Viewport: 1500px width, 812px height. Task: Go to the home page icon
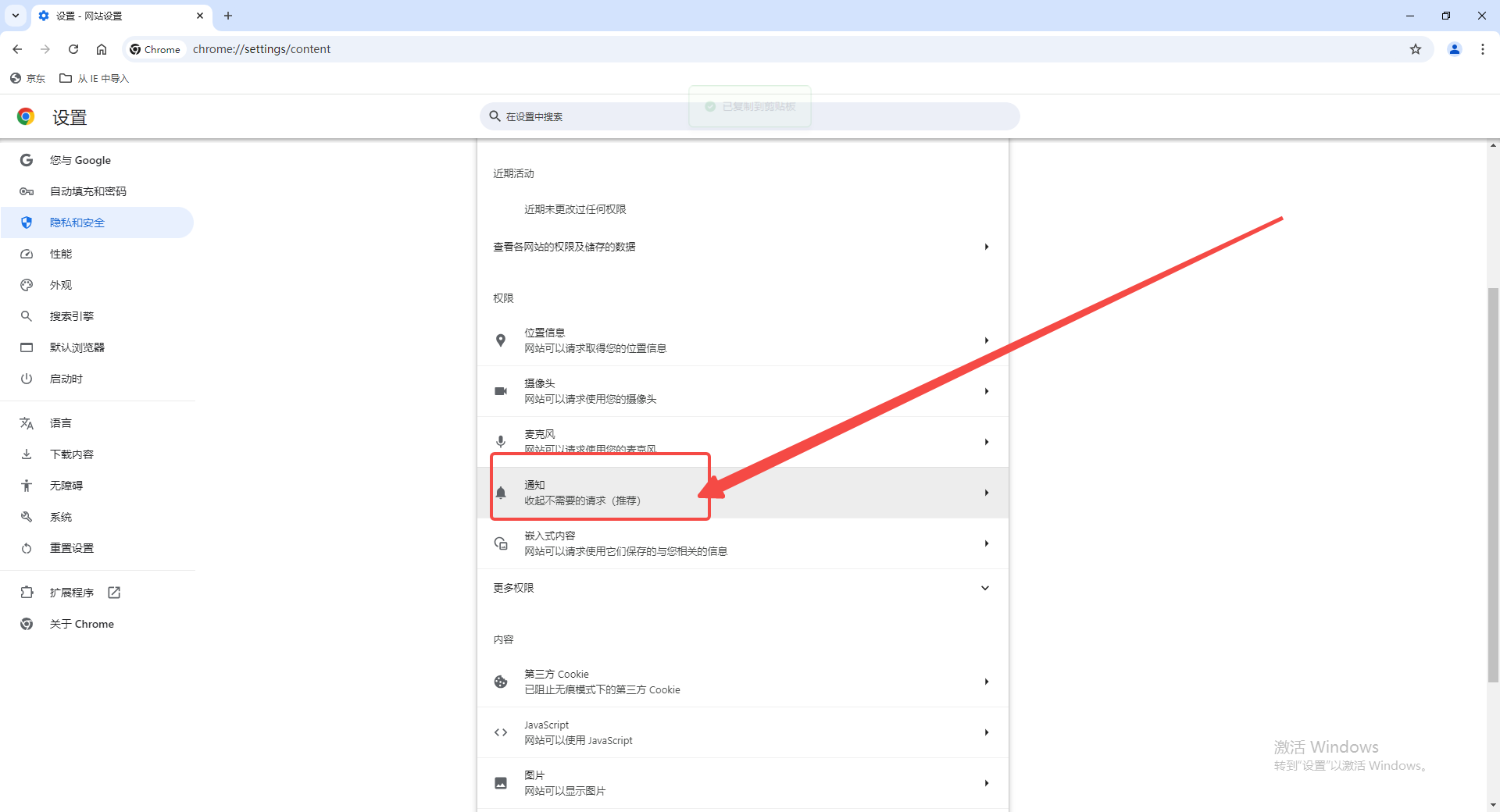102,49
